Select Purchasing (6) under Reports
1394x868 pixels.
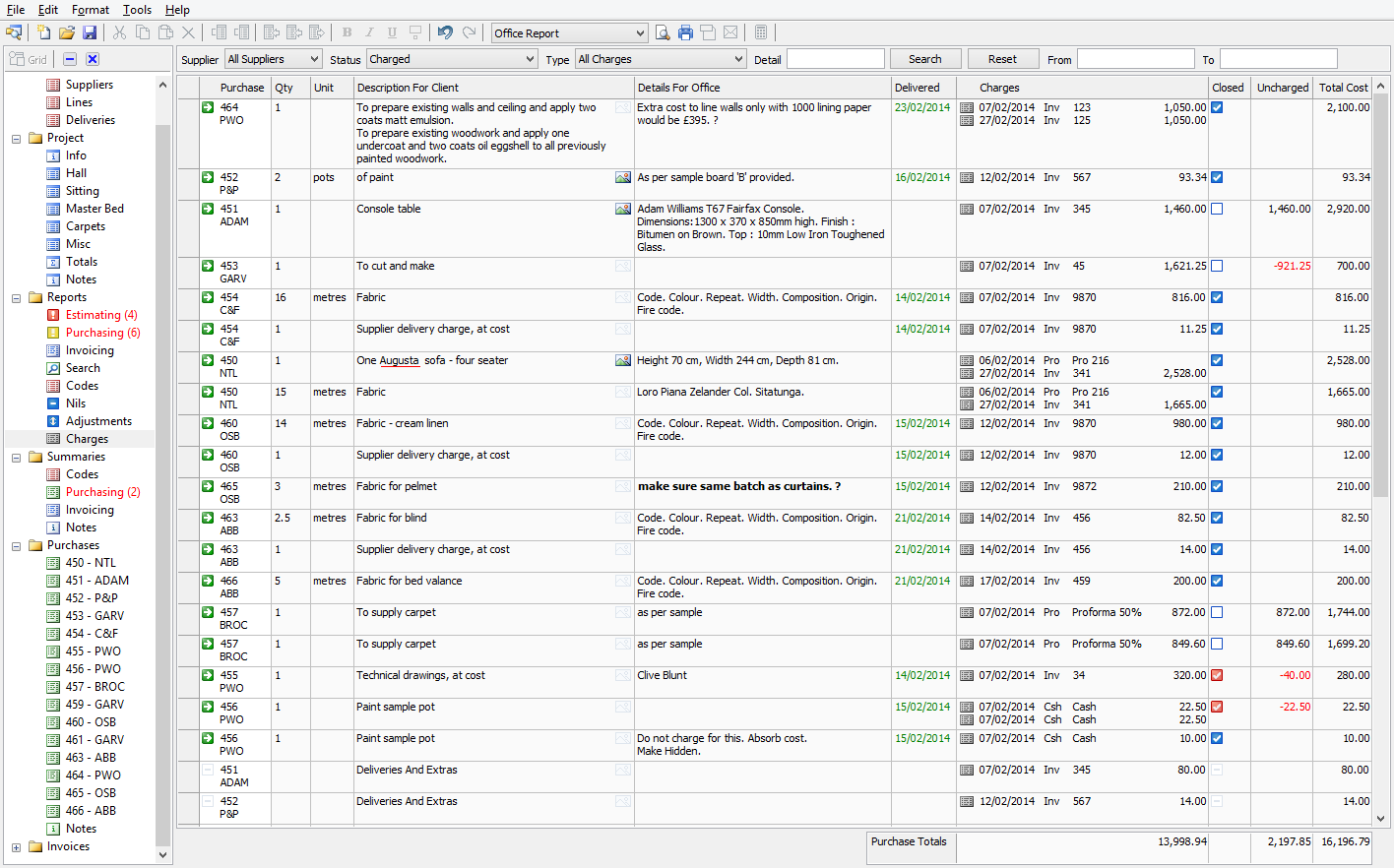102,333
